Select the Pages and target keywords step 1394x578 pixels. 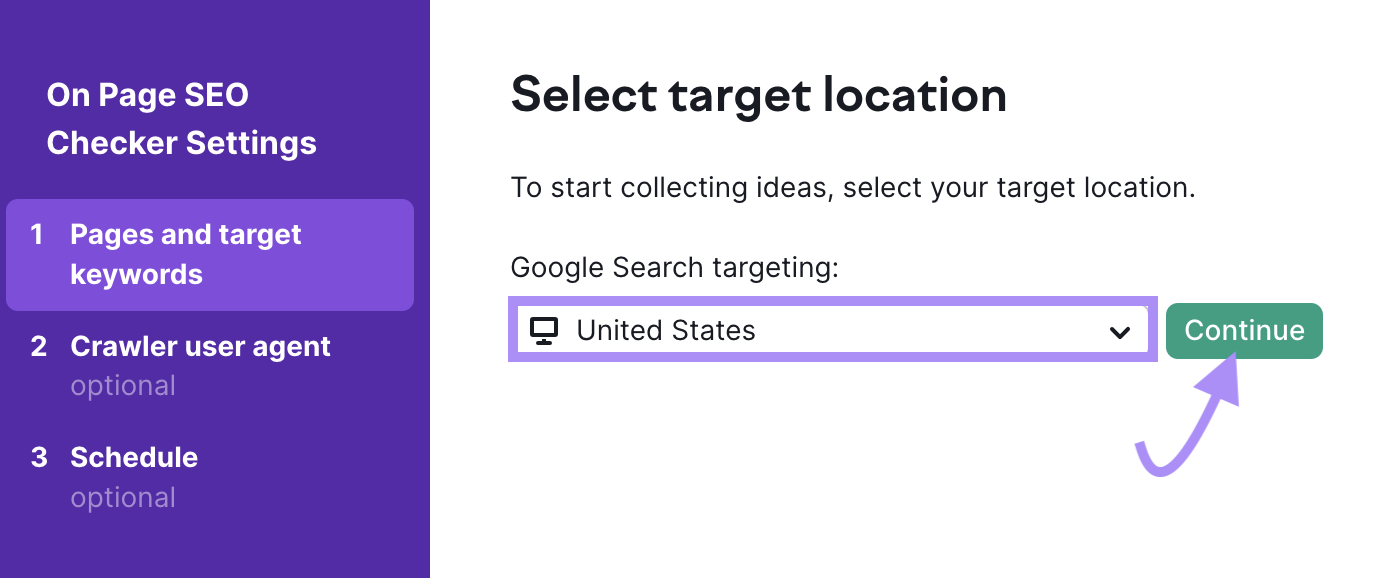pyautogui.click(x=210, y=255)
